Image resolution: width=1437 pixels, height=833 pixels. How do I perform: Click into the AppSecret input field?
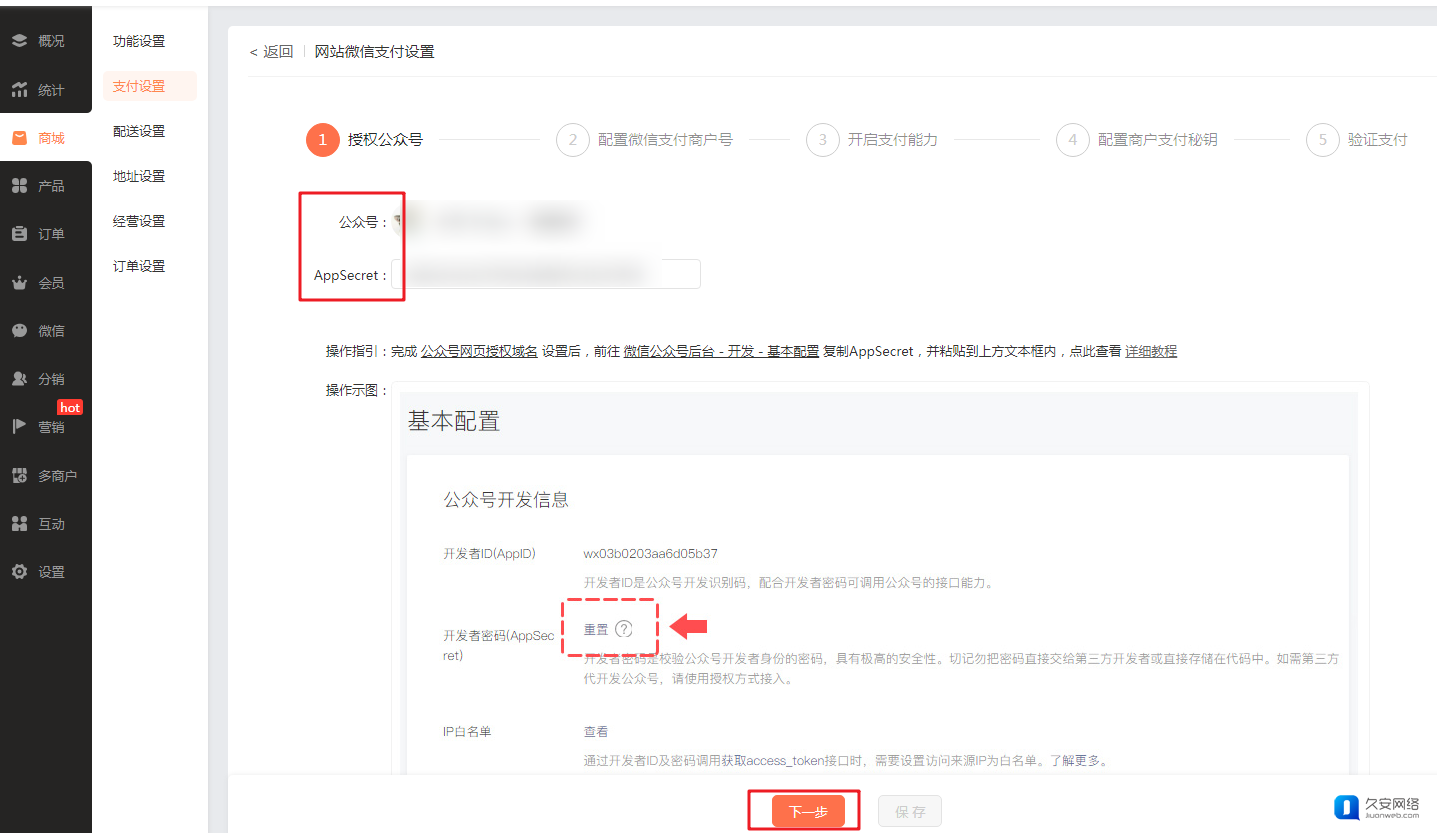tap(545, 274)
